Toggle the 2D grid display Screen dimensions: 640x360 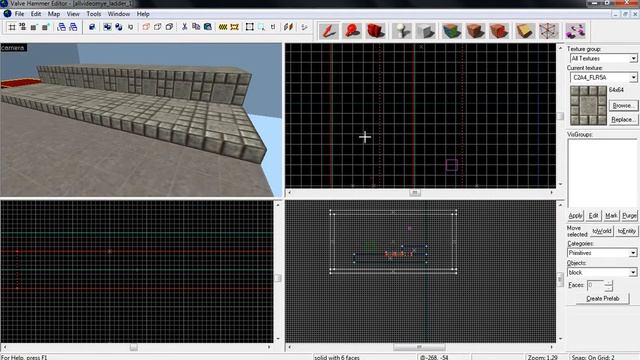click(x=12, y=27)
